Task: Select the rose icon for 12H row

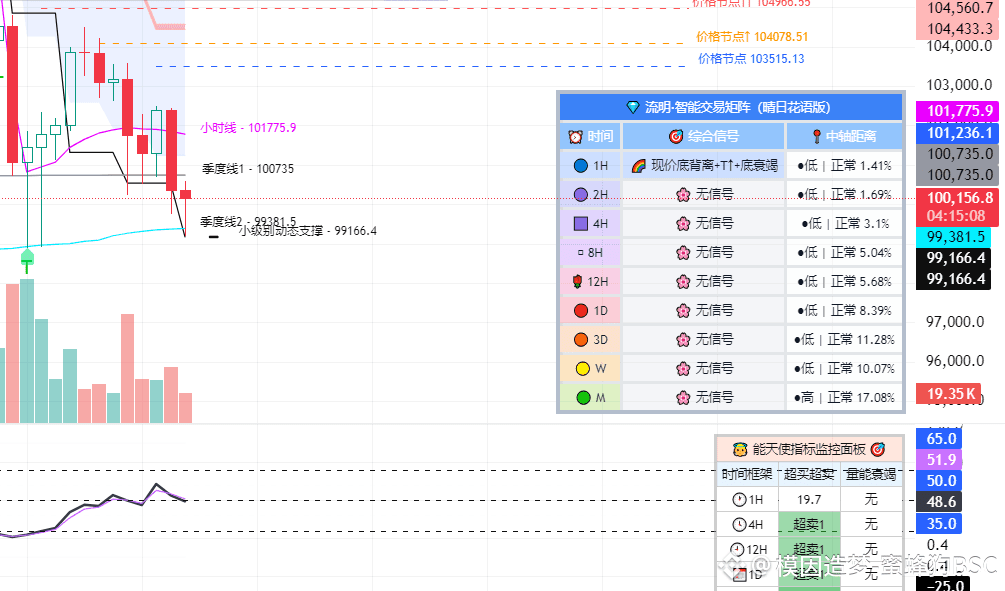Action: point(577,281)
